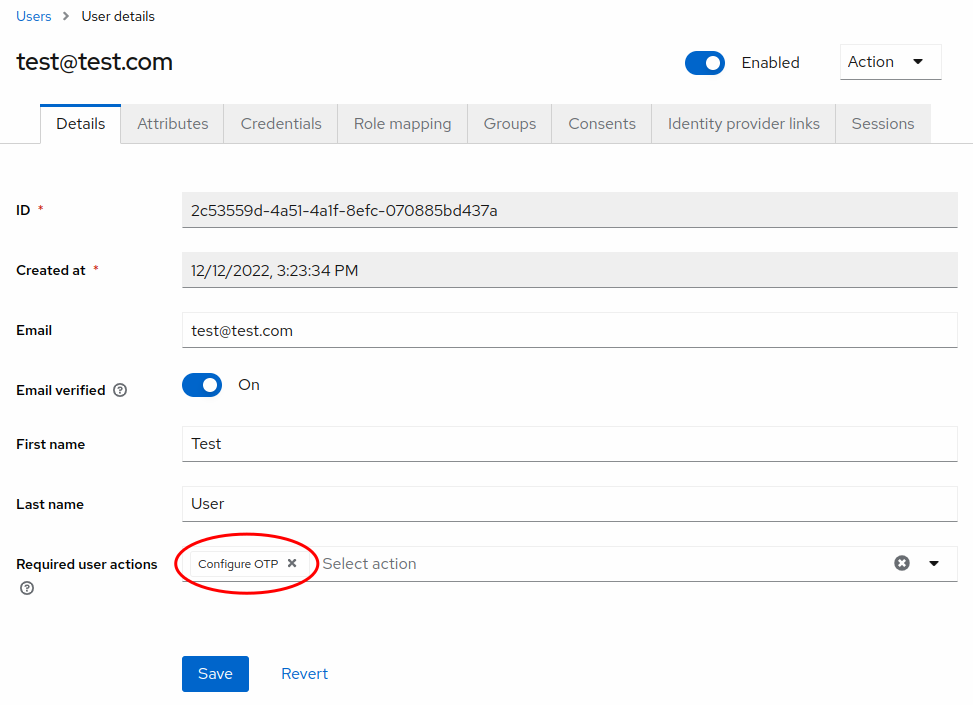
Task: Revert unsaved changes
Action: point(304,673)
